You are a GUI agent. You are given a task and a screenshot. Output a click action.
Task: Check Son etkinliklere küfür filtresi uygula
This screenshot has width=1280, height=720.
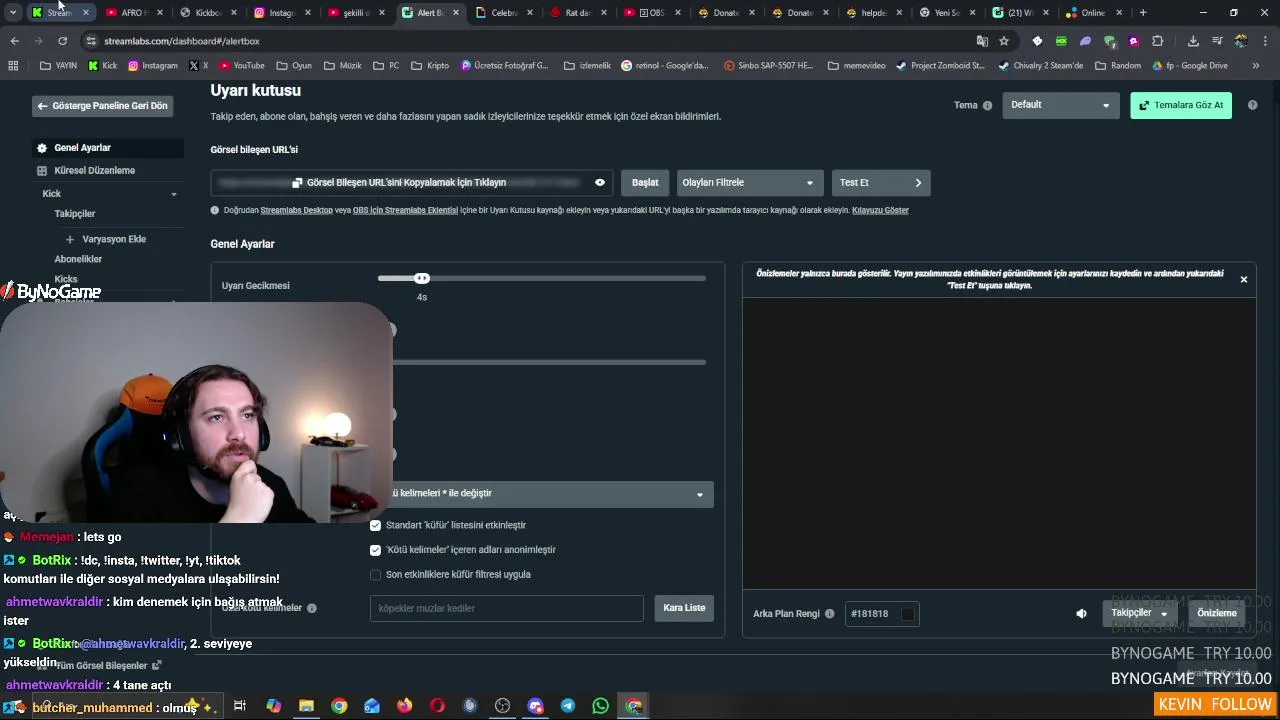click(x=376, y=575)
